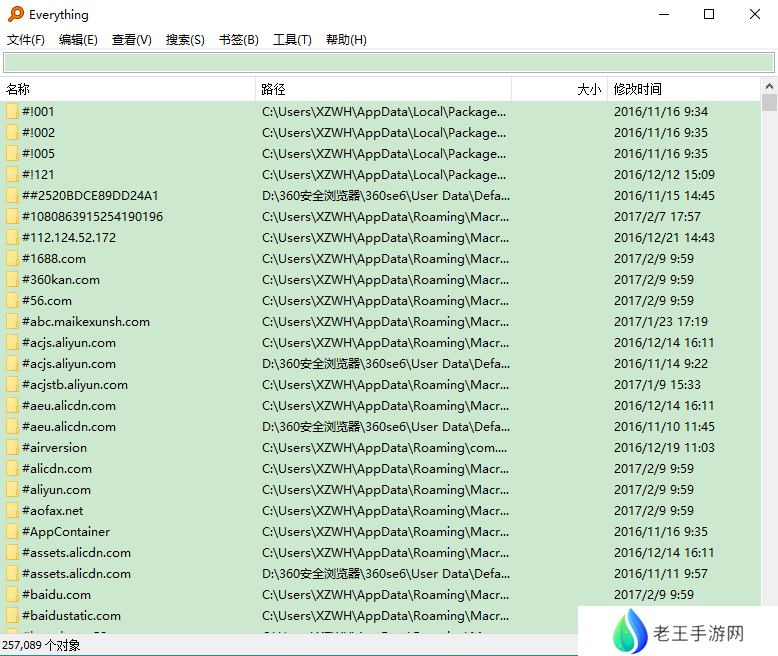Click the vertical scrollbar thumb

coord(769,103)
